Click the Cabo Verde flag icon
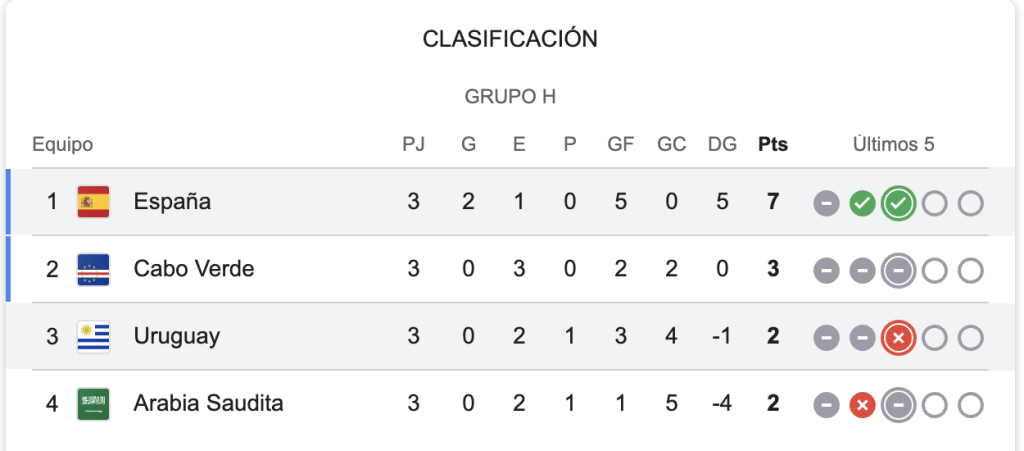 (x=93, y=270)
